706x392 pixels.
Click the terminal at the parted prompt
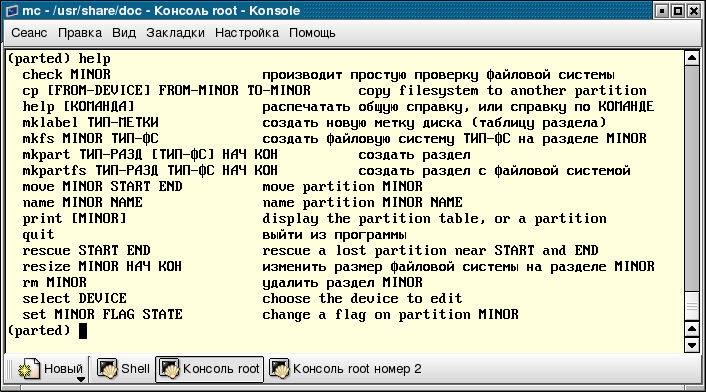83,331
